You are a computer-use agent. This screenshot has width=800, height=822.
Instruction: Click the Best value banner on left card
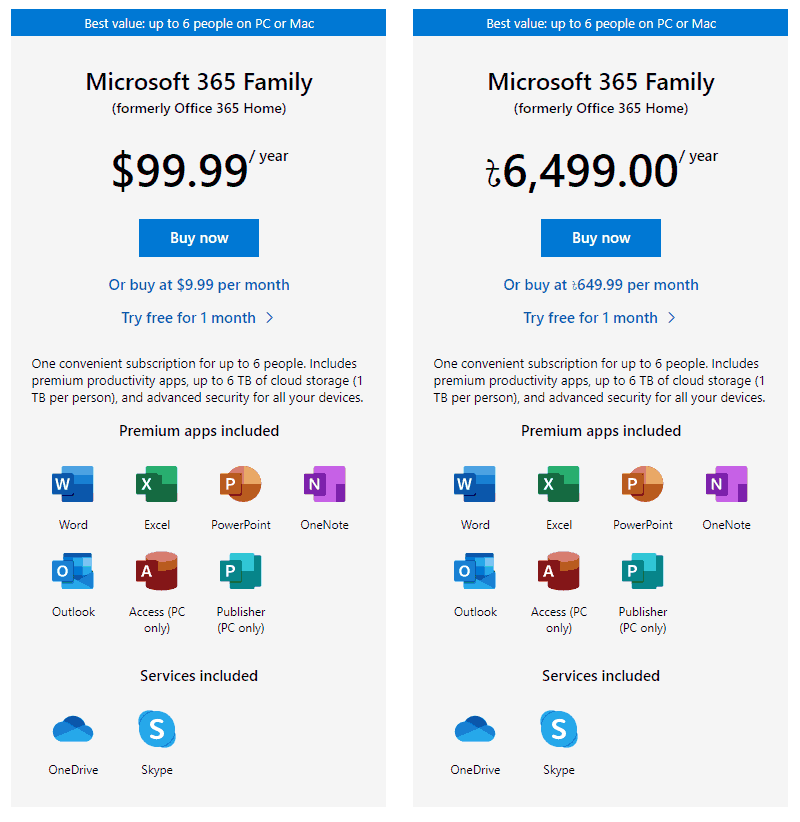[x=198, y=21]
